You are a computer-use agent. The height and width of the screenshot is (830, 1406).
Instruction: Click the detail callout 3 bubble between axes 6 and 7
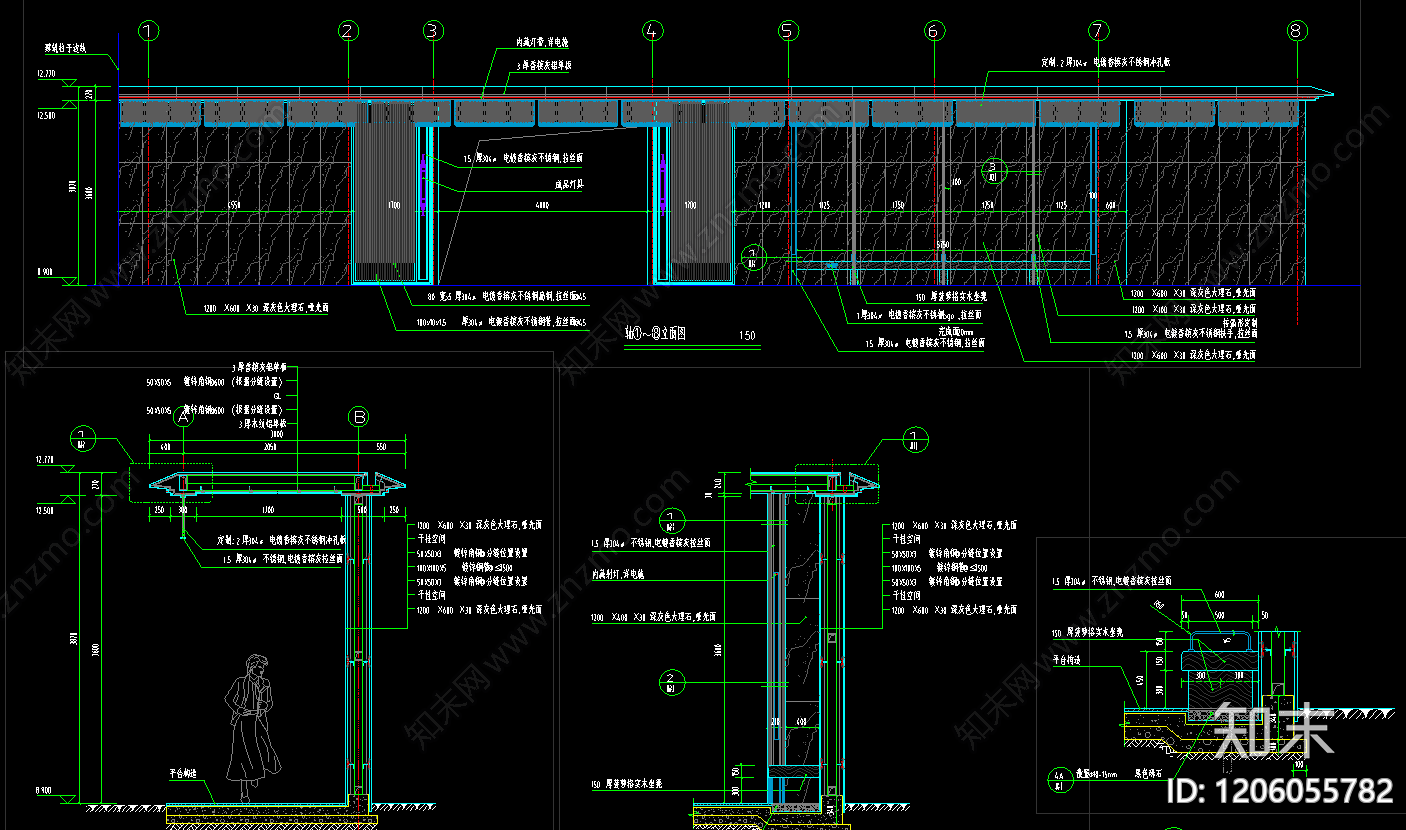(992, 171)
